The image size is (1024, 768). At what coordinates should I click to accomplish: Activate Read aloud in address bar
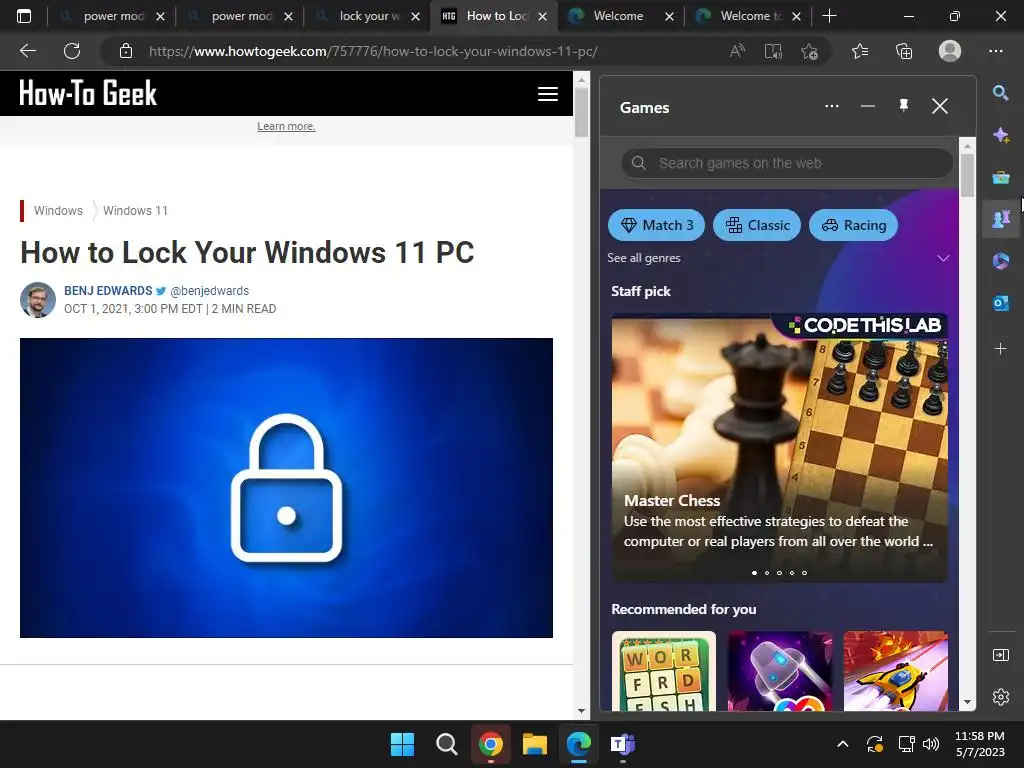pos(737,51)
